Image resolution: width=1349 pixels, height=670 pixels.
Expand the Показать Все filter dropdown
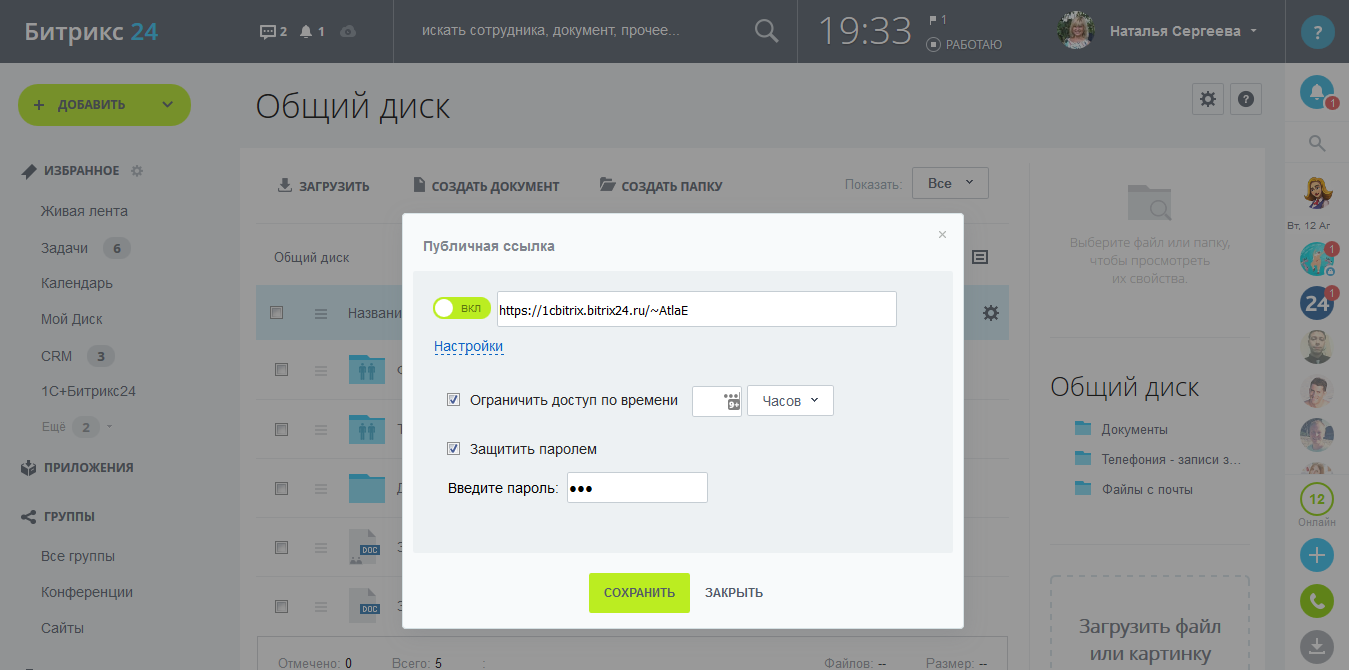[x=950, y=184]
